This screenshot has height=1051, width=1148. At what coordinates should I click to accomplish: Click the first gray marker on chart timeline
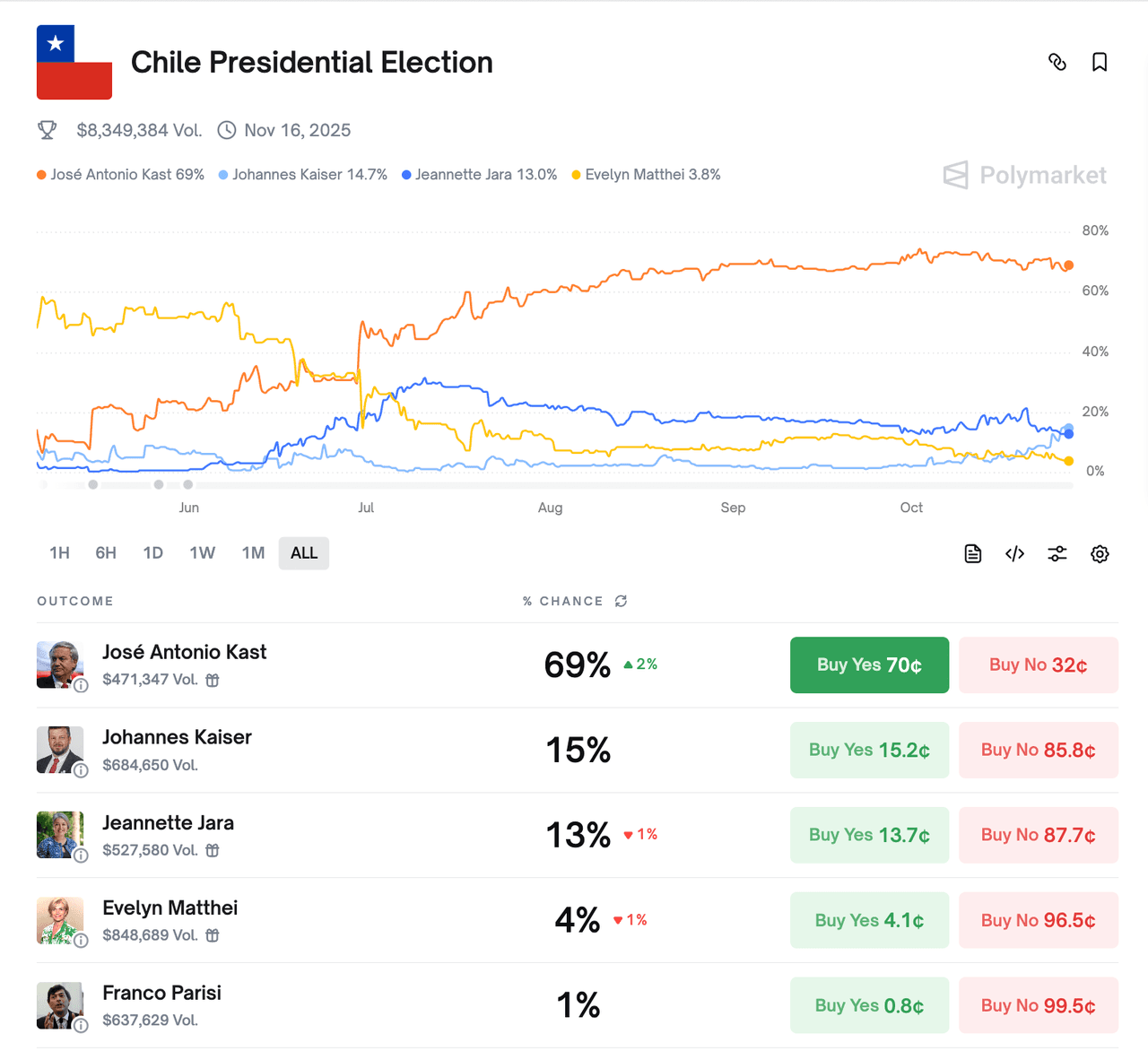point(93,484)
